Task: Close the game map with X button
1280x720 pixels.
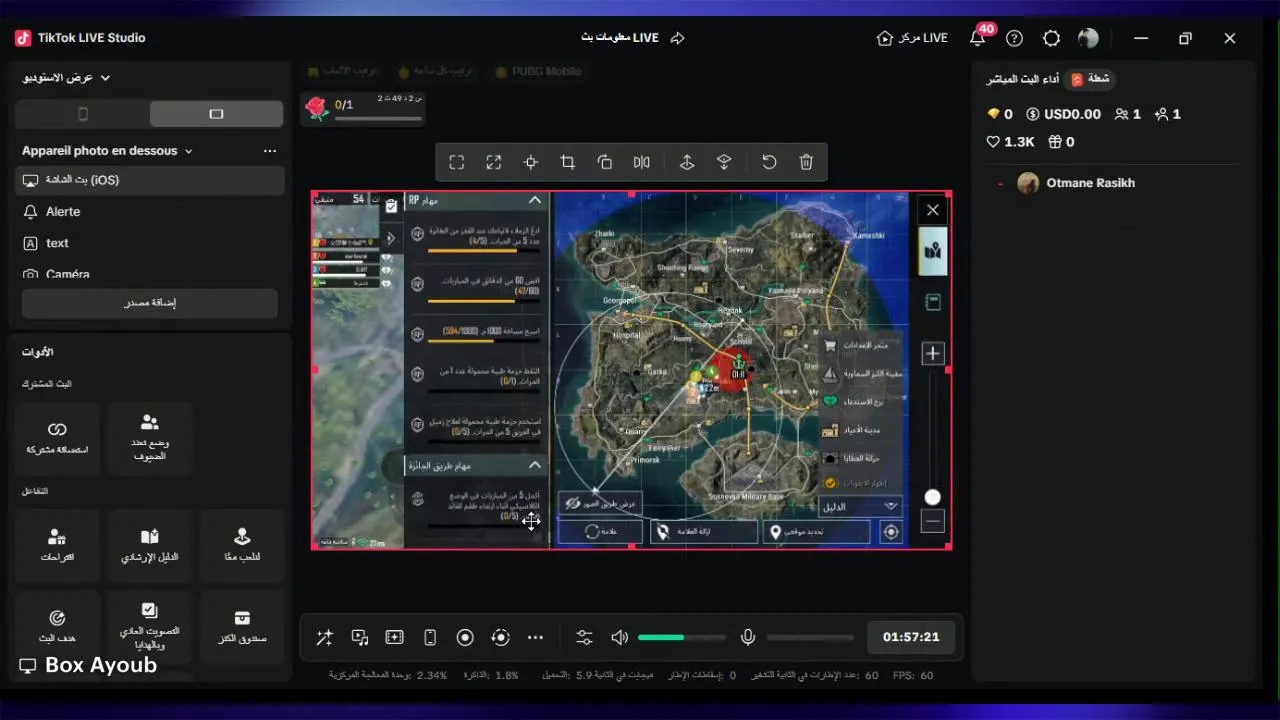Action: [933, 210]
